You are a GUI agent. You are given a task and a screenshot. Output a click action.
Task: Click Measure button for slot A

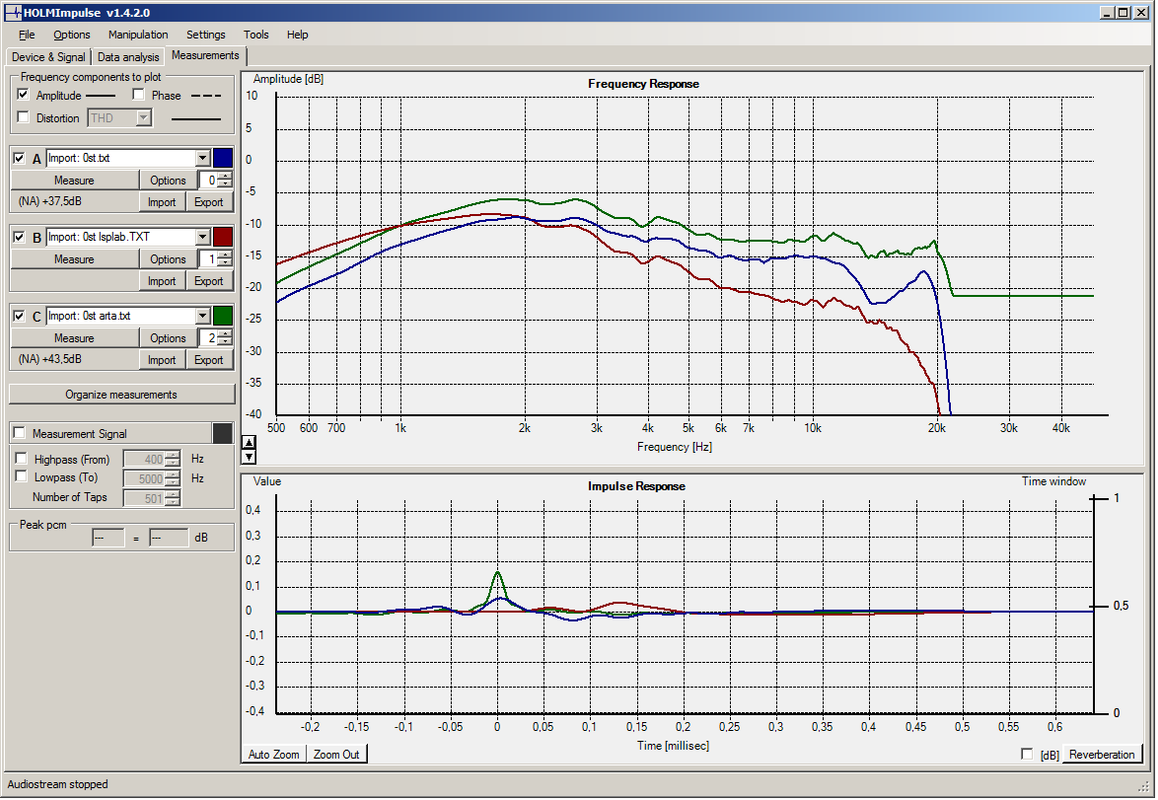click(x=74, y=180)
